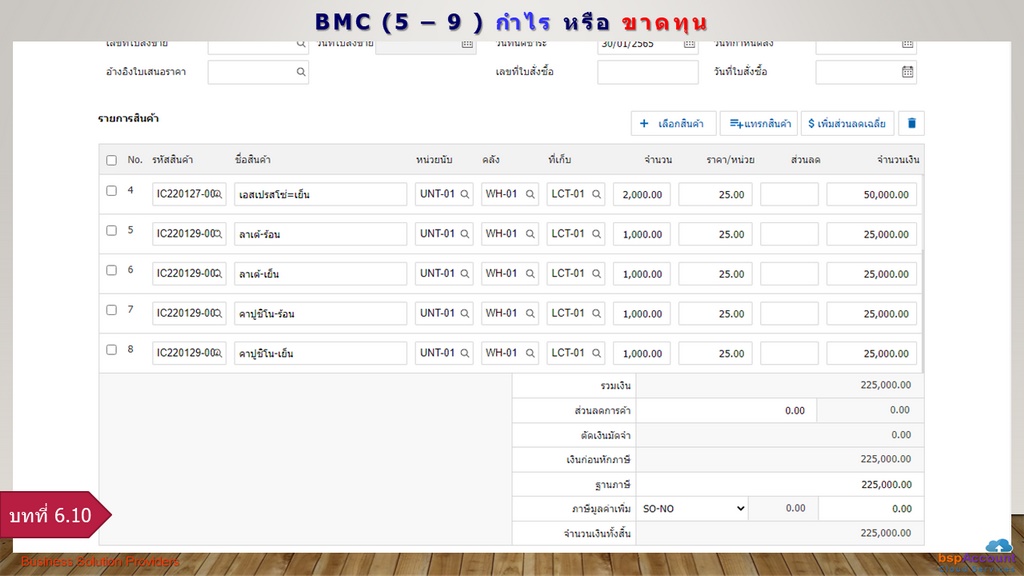The image size is (1024, 576).
Task: Search location LCT-01 in row 8
Action: click(x=596, y=353)
